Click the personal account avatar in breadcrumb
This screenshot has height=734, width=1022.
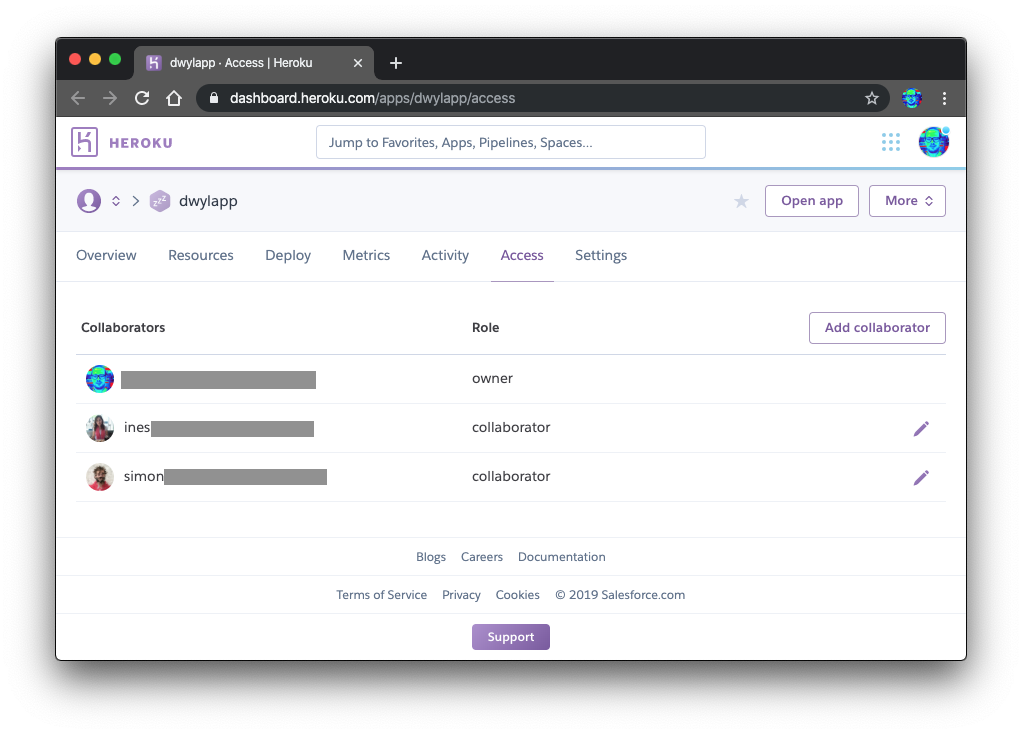point(88,200)
